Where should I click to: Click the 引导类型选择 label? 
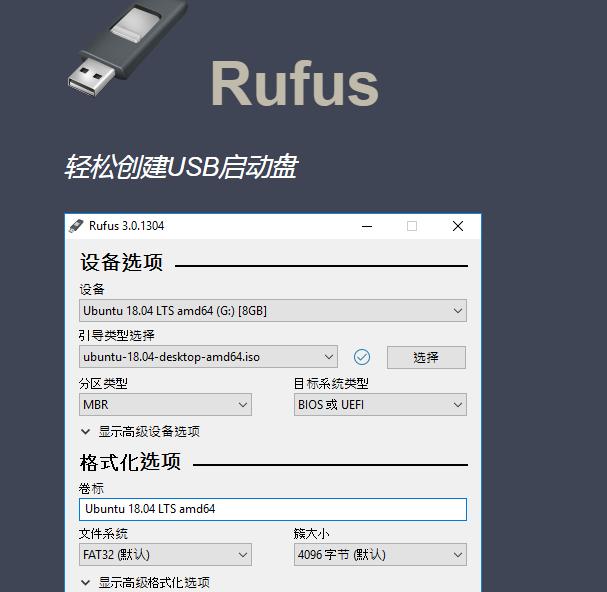[x=117, y=335]
